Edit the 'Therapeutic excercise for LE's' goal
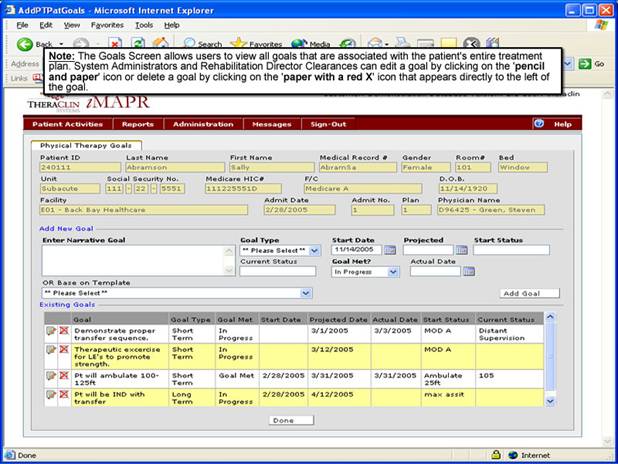 tap(51, 350)
